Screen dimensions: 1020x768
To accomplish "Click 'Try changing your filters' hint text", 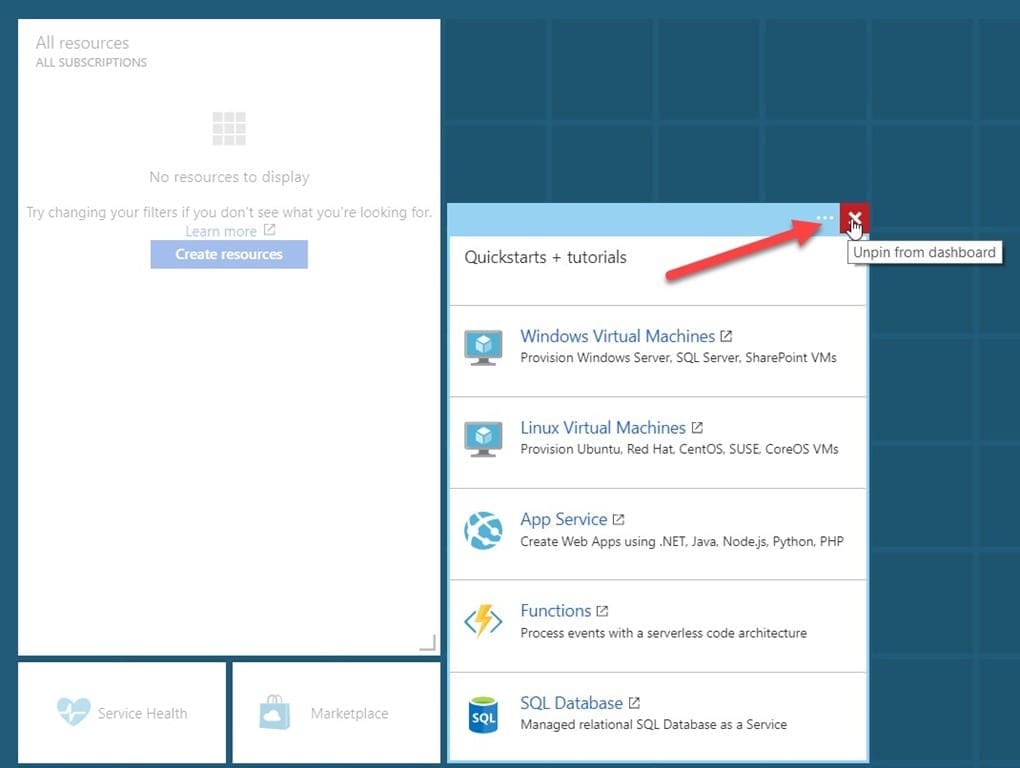I will [x=229, y=213].
